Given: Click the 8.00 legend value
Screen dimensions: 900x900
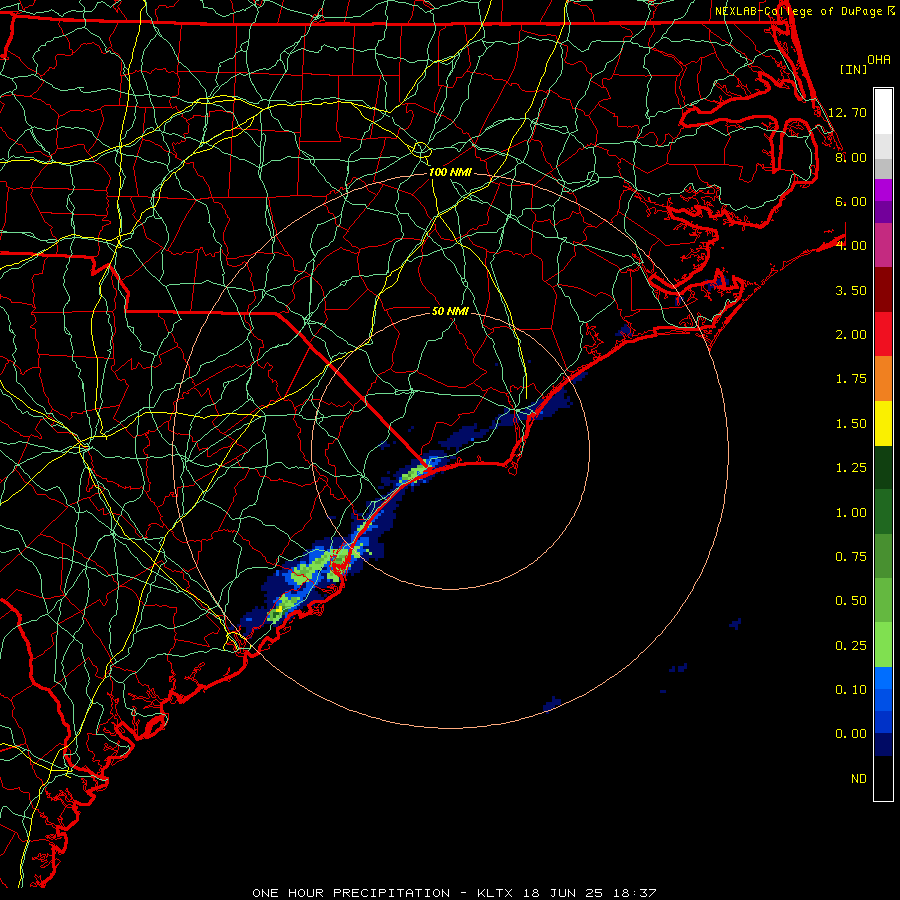Looking at the screenshot, I should point(851,157).
